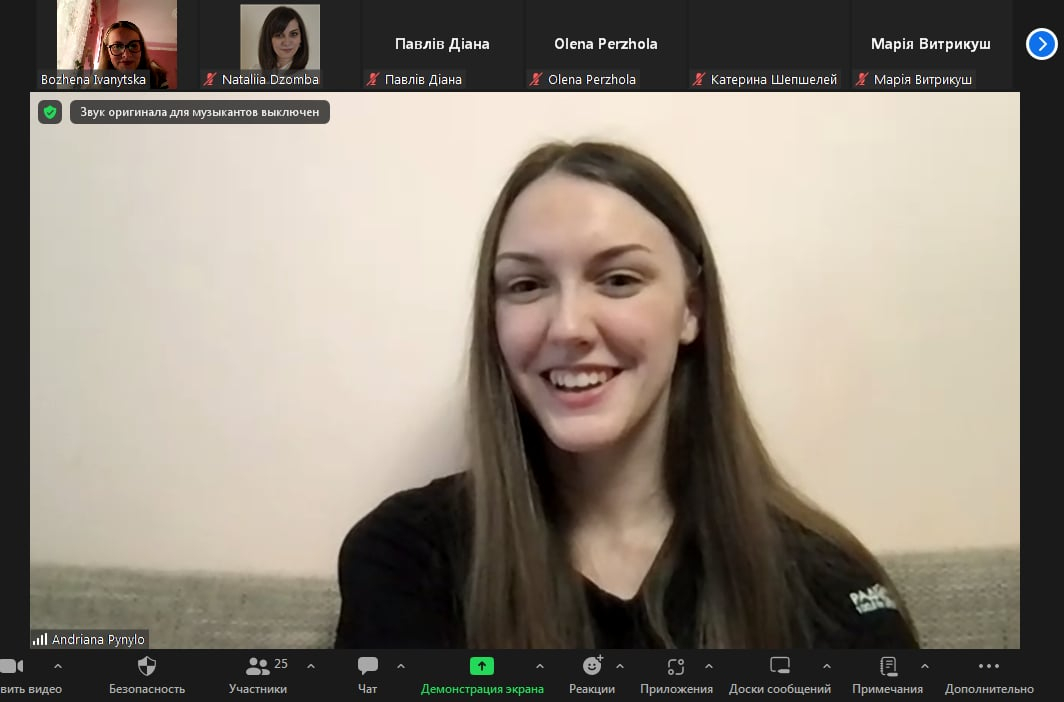
Task: Toggle the video camera button
Action: pos(12,666)
